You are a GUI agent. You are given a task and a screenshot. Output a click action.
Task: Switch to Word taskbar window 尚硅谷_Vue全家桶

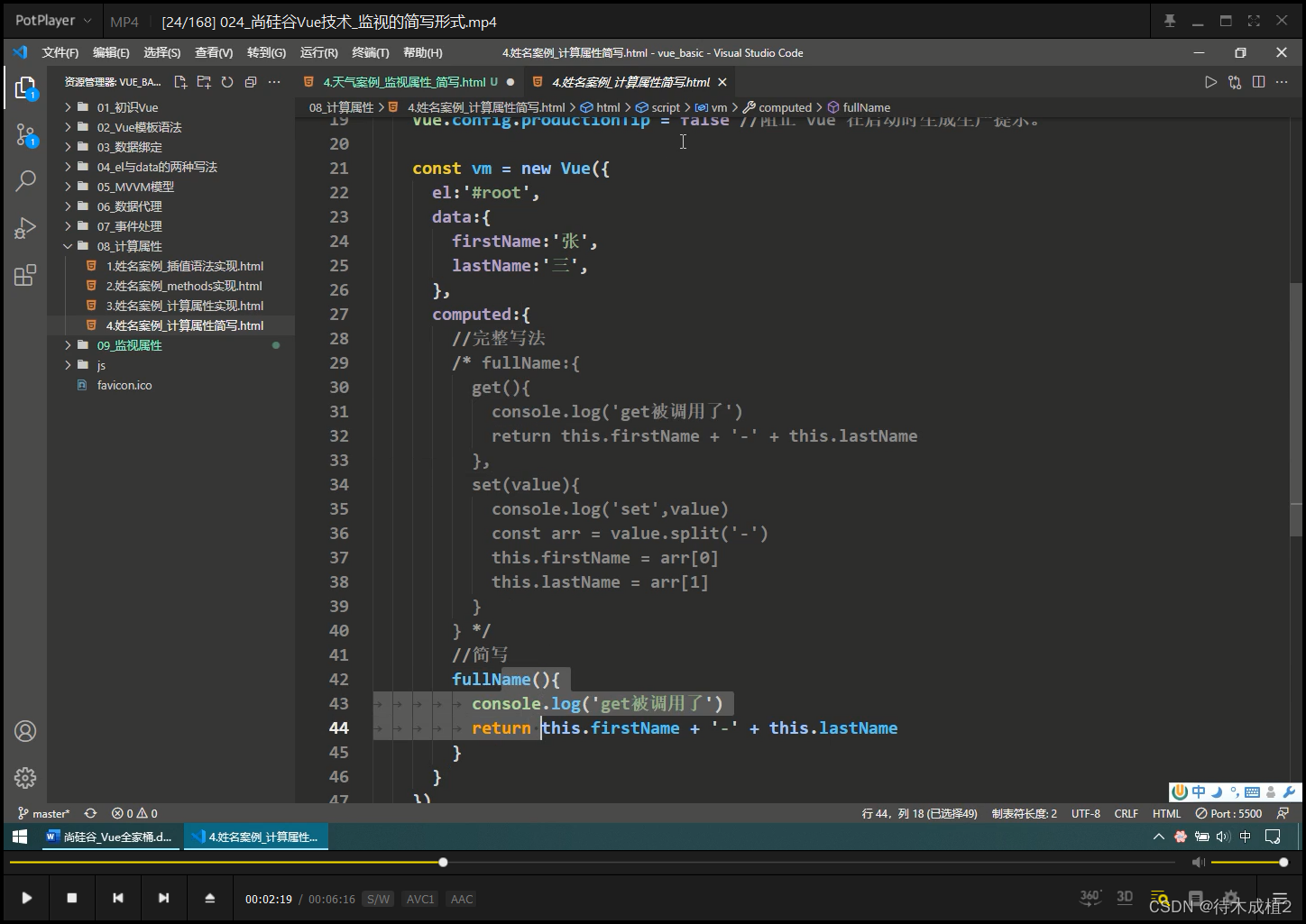[x=109, y=837]
